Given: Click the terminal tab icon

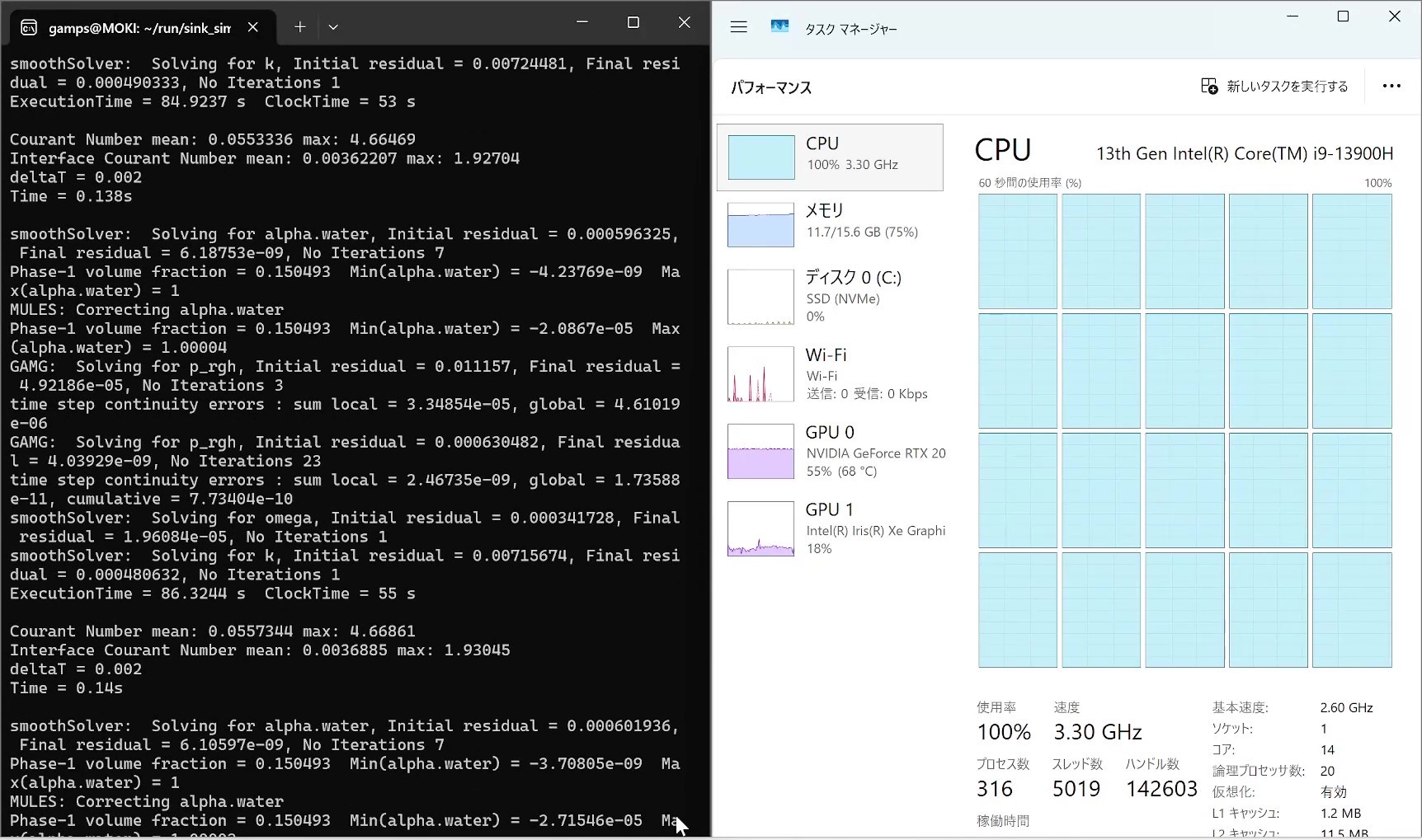Looking at the screenshot, I should click(29, 28).
